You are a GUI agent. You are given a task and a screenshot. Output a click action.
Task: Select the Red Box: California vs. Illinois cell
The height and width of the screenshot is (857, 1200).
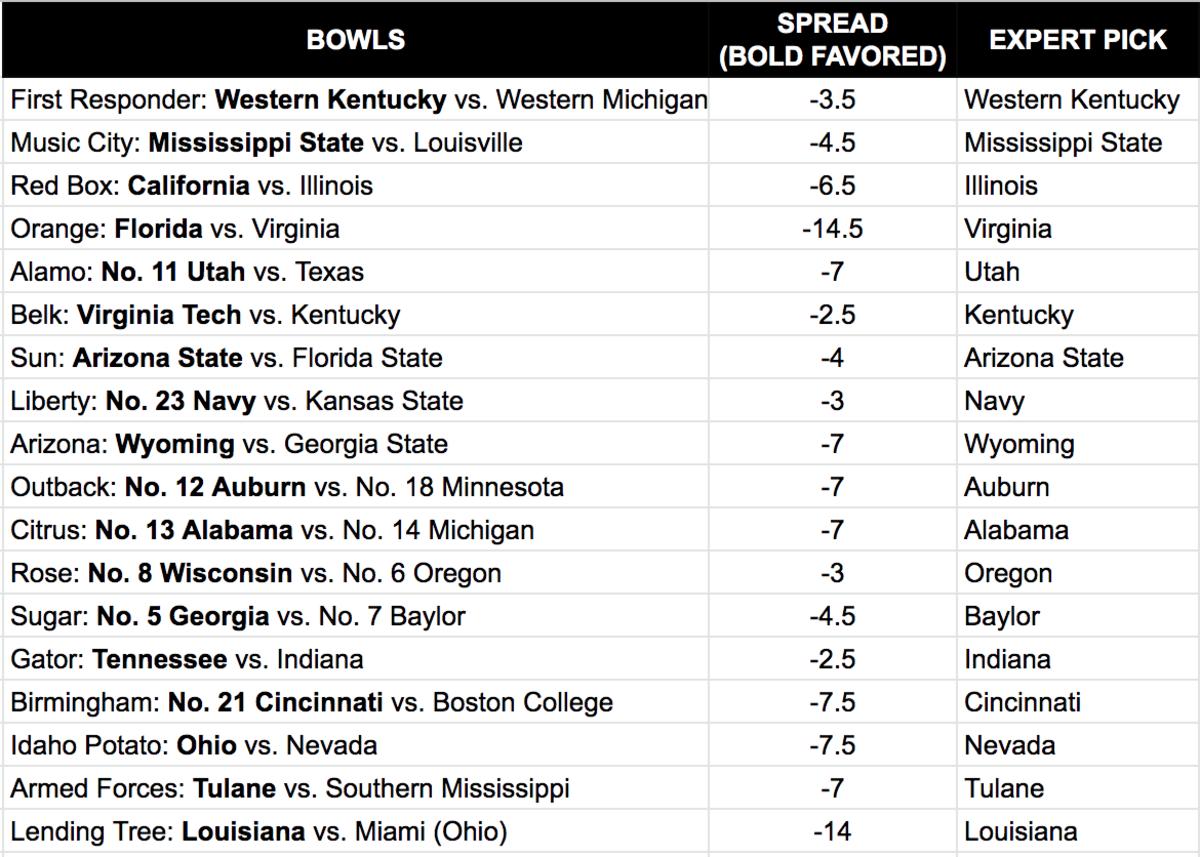click(x=192, y=186)
